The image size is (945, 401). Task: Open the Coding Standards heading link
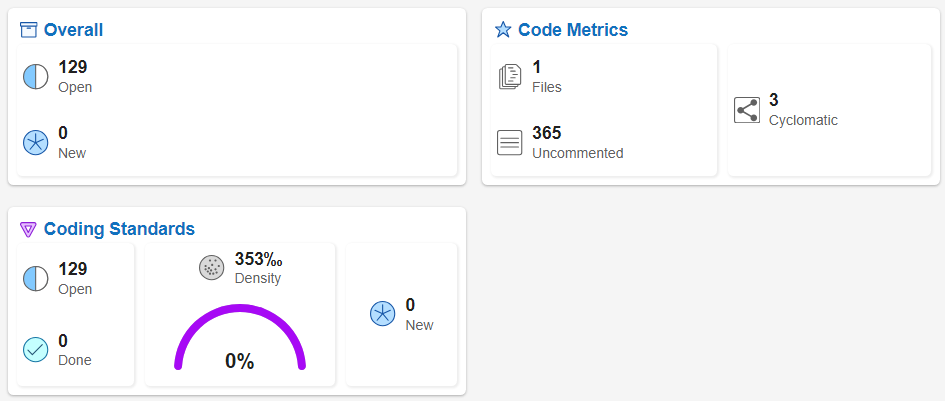coord(119,229)
